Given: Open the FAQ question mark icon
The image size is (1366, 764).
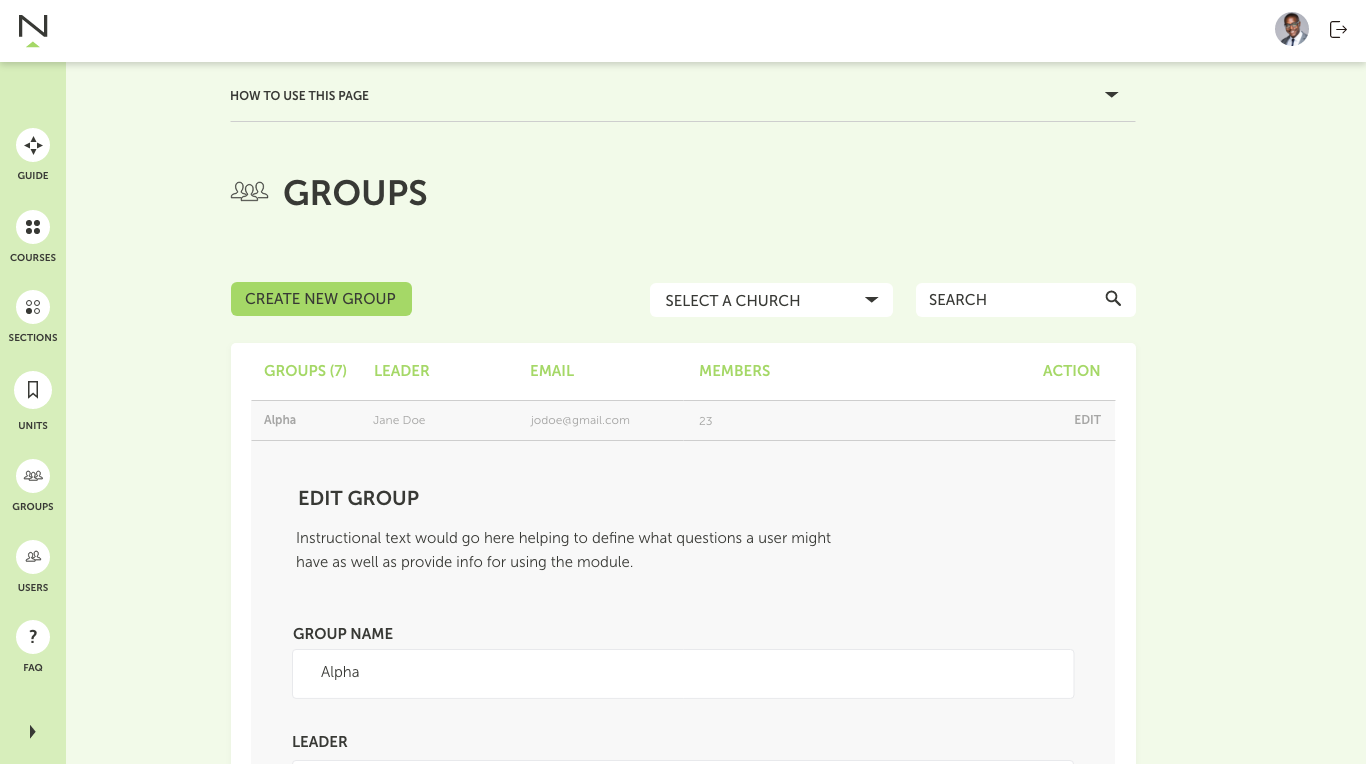Looking at the screenshot, I should 33,637.
